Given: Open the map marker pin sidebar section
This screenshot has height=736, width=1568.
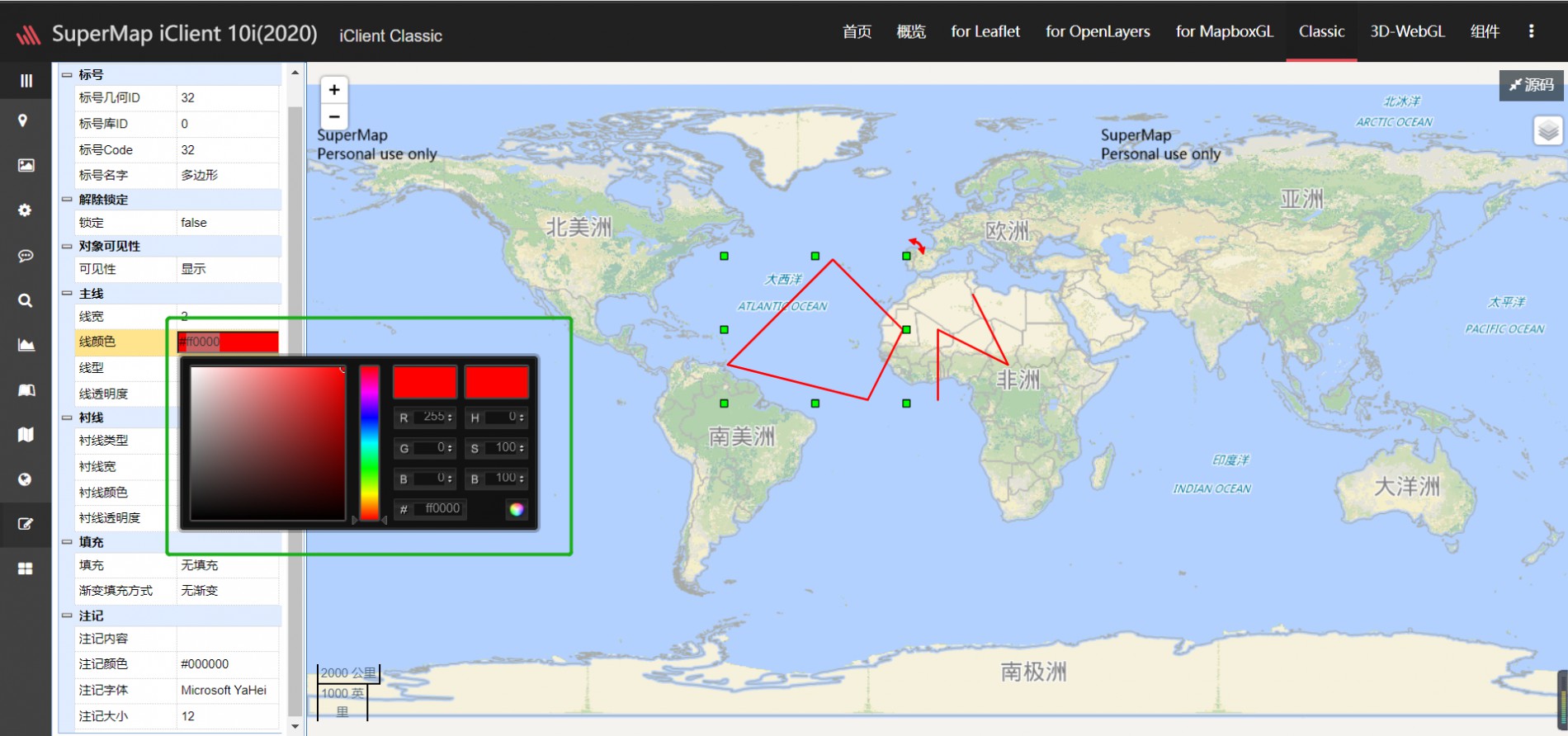Looking at the screenshot, I should [23, 120].
